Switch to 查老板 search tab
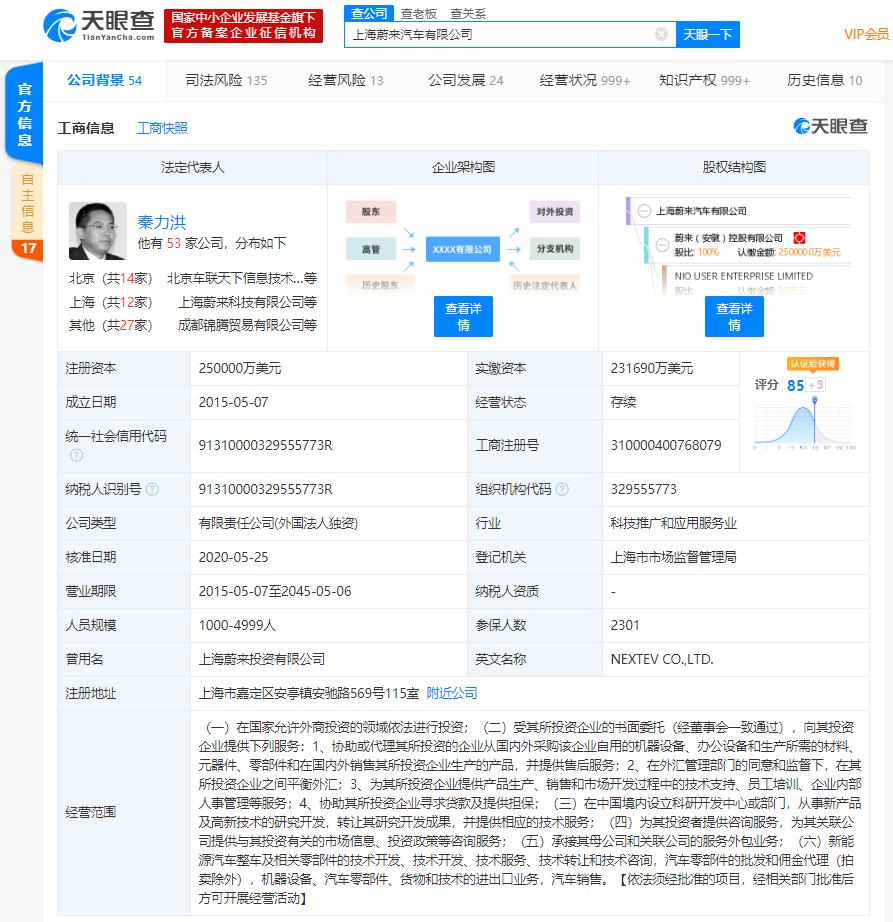This screenshot has width=893, height=922. 419,14
